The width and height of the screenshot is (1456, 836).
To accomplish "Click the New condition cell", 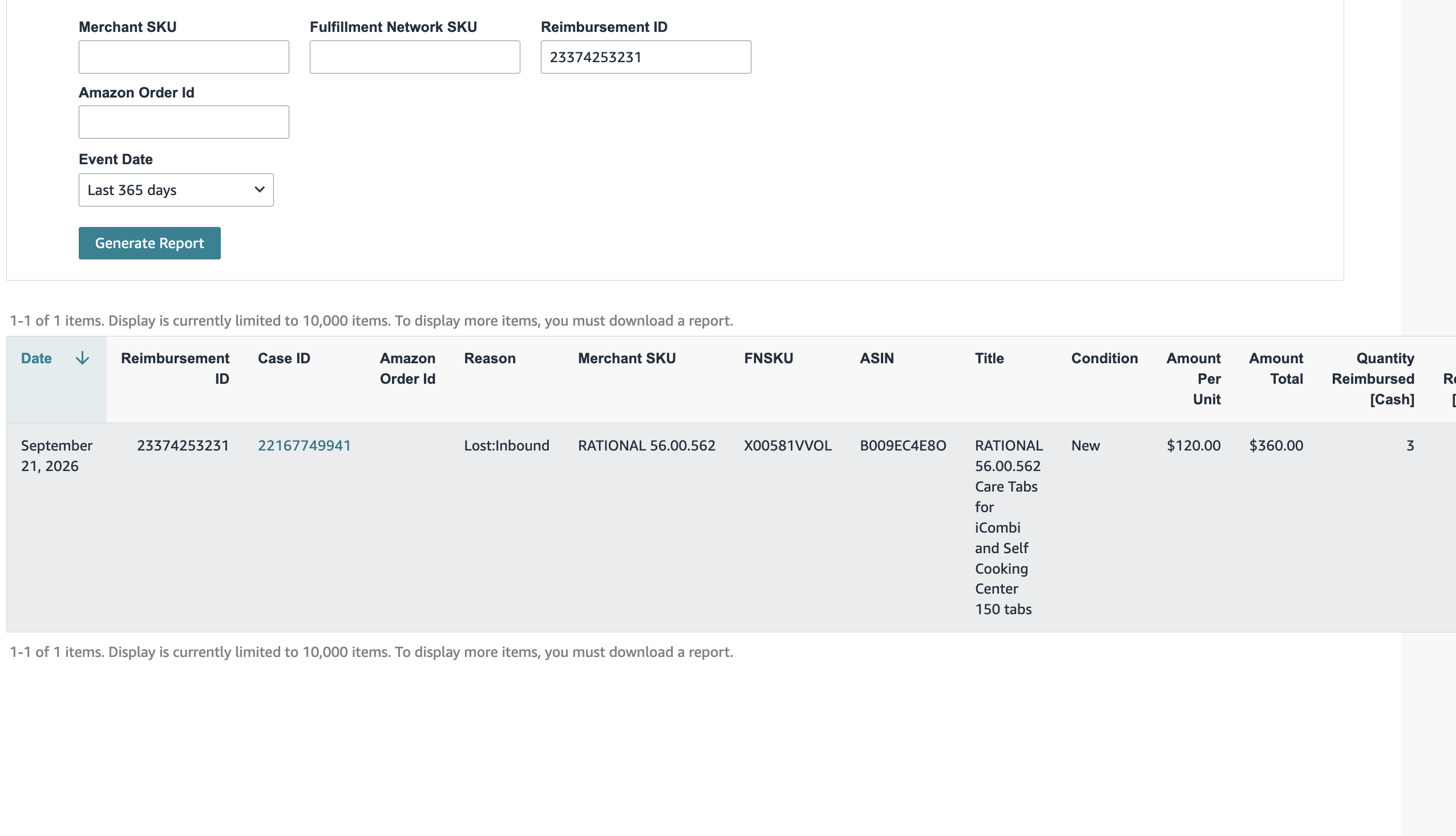I will tap(1086, 445).
